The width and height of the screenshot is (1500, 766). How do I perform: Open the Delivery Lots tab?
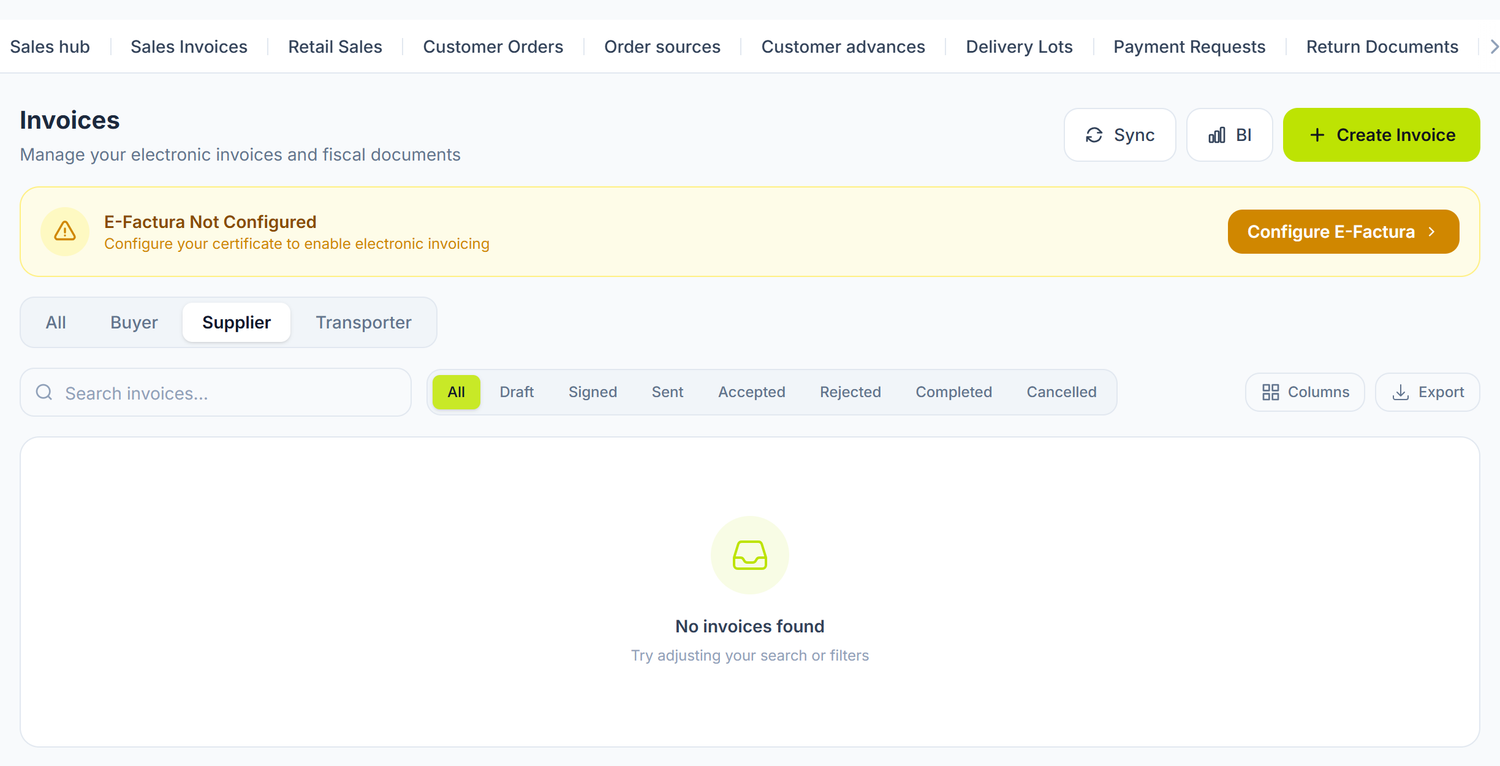[1019, 46]
